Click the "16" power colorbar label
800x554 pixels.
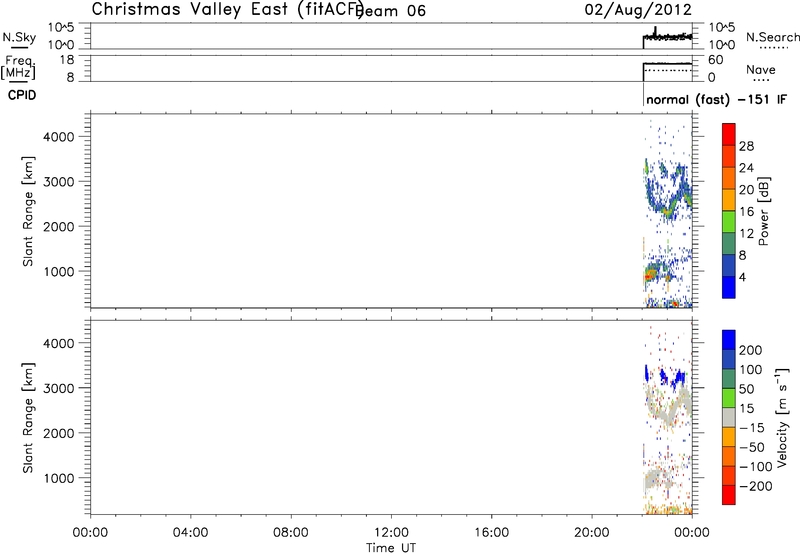coord(746,212)
